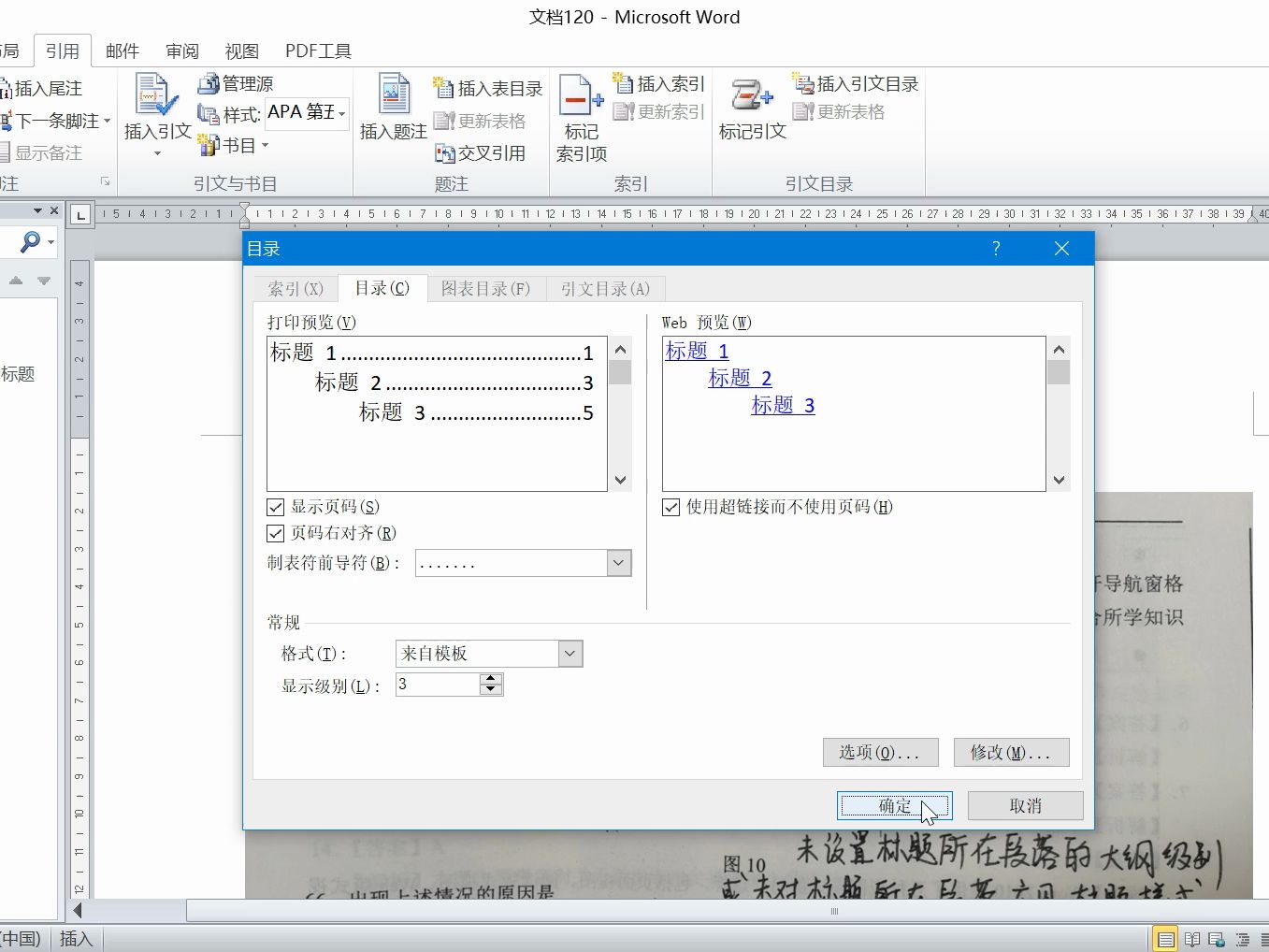
Task: Click the 确定 button
Action: click(x=894, y=805)
